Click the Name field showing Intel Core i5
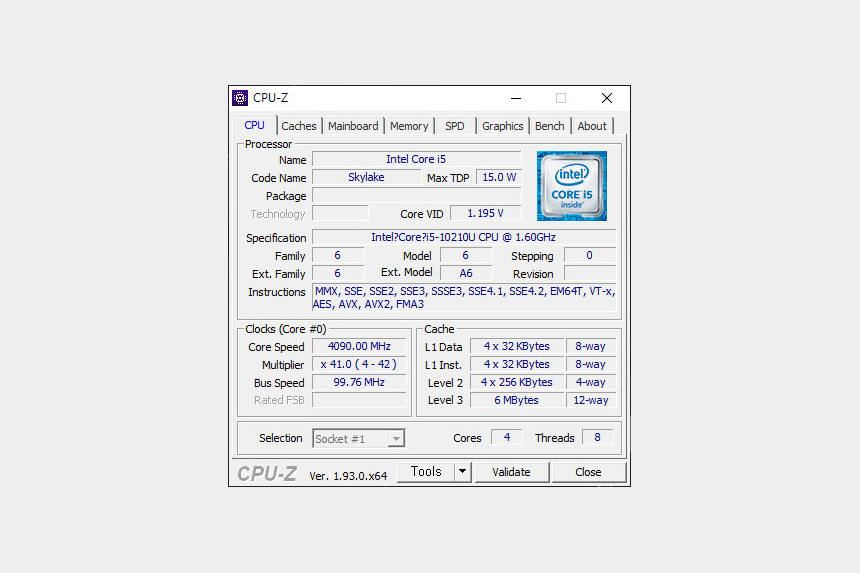This screenshot has height=573, width=860. pyautogui.click(x=416, y=159)
